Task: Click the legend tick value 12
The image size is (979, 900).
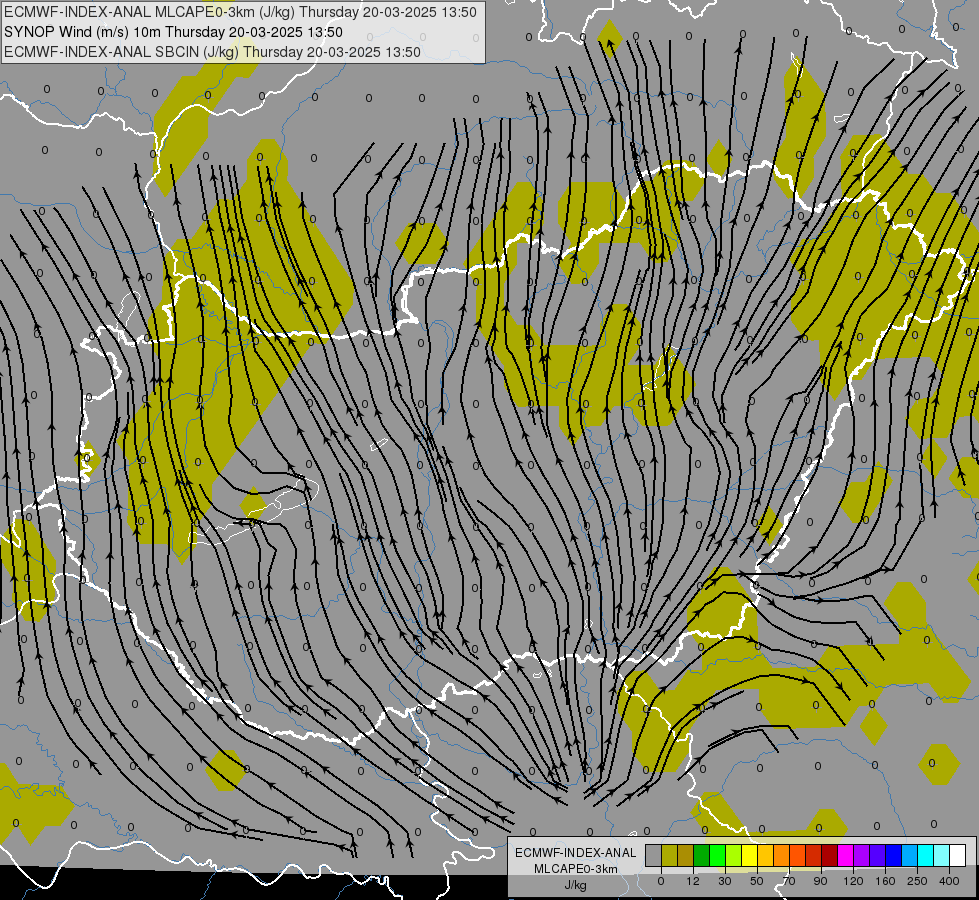Action: tap(693, 881)
